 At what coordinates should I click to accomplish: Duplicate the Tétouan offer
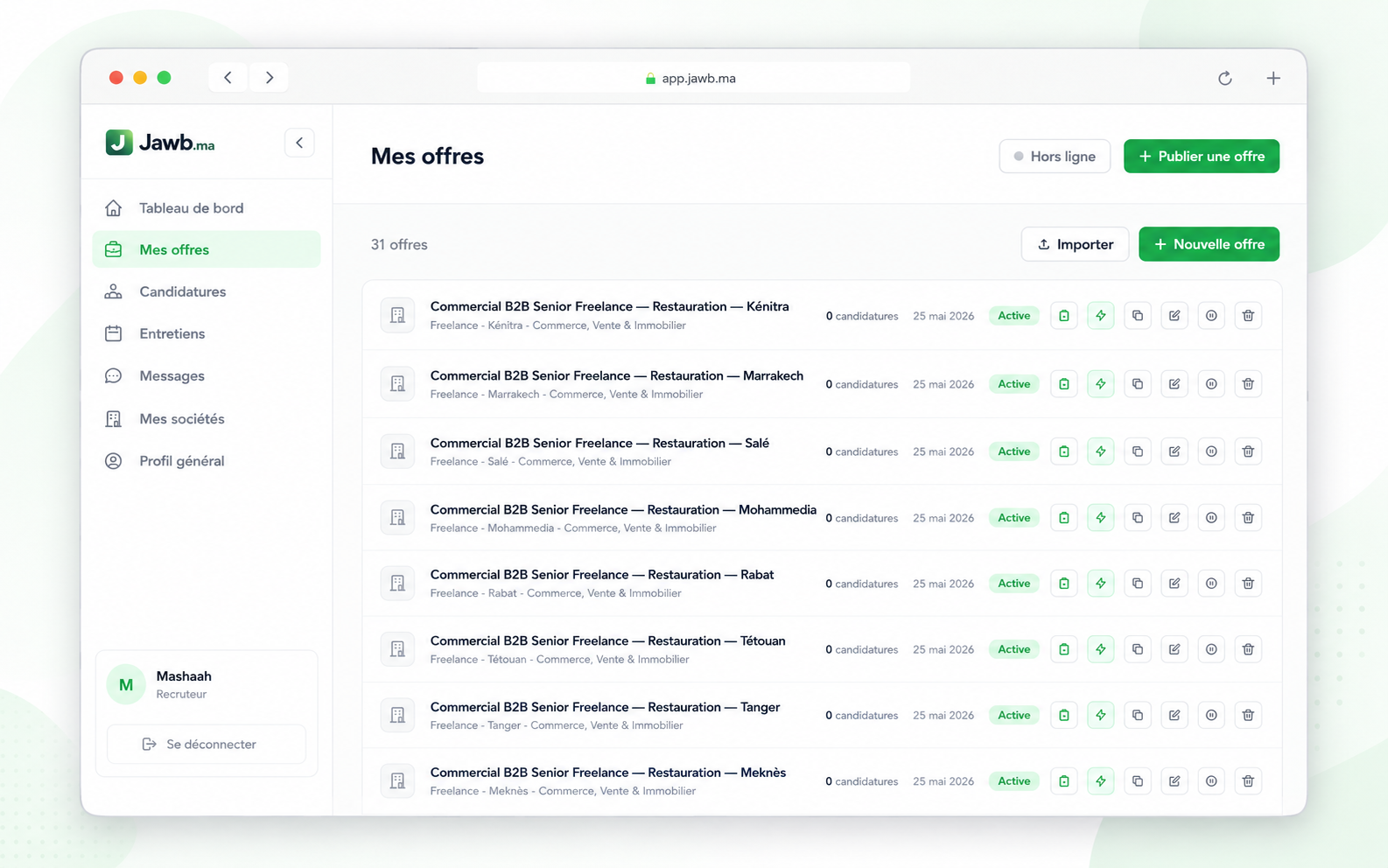1138,649
